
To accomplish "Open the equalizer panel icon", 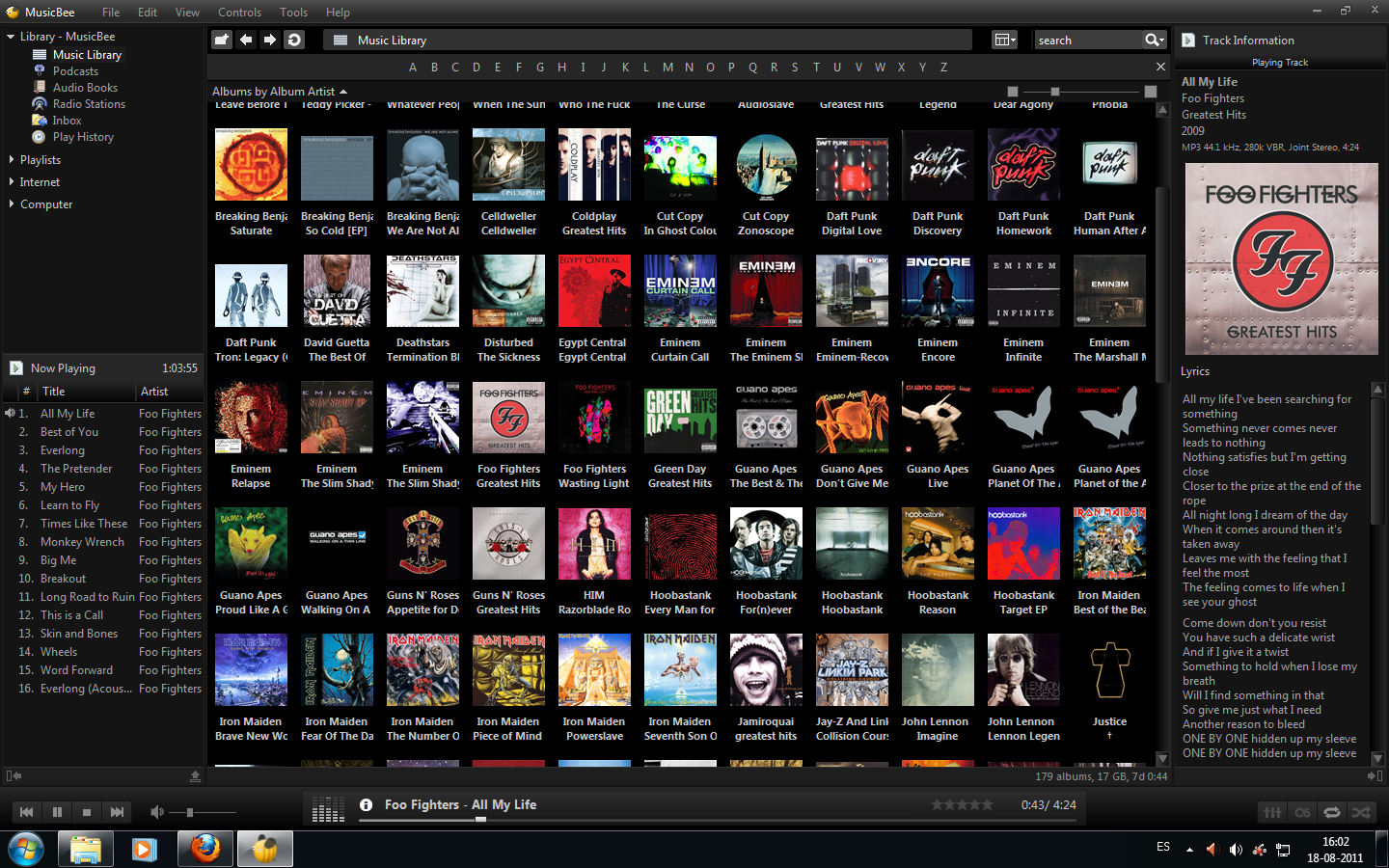I will 1271,812.
